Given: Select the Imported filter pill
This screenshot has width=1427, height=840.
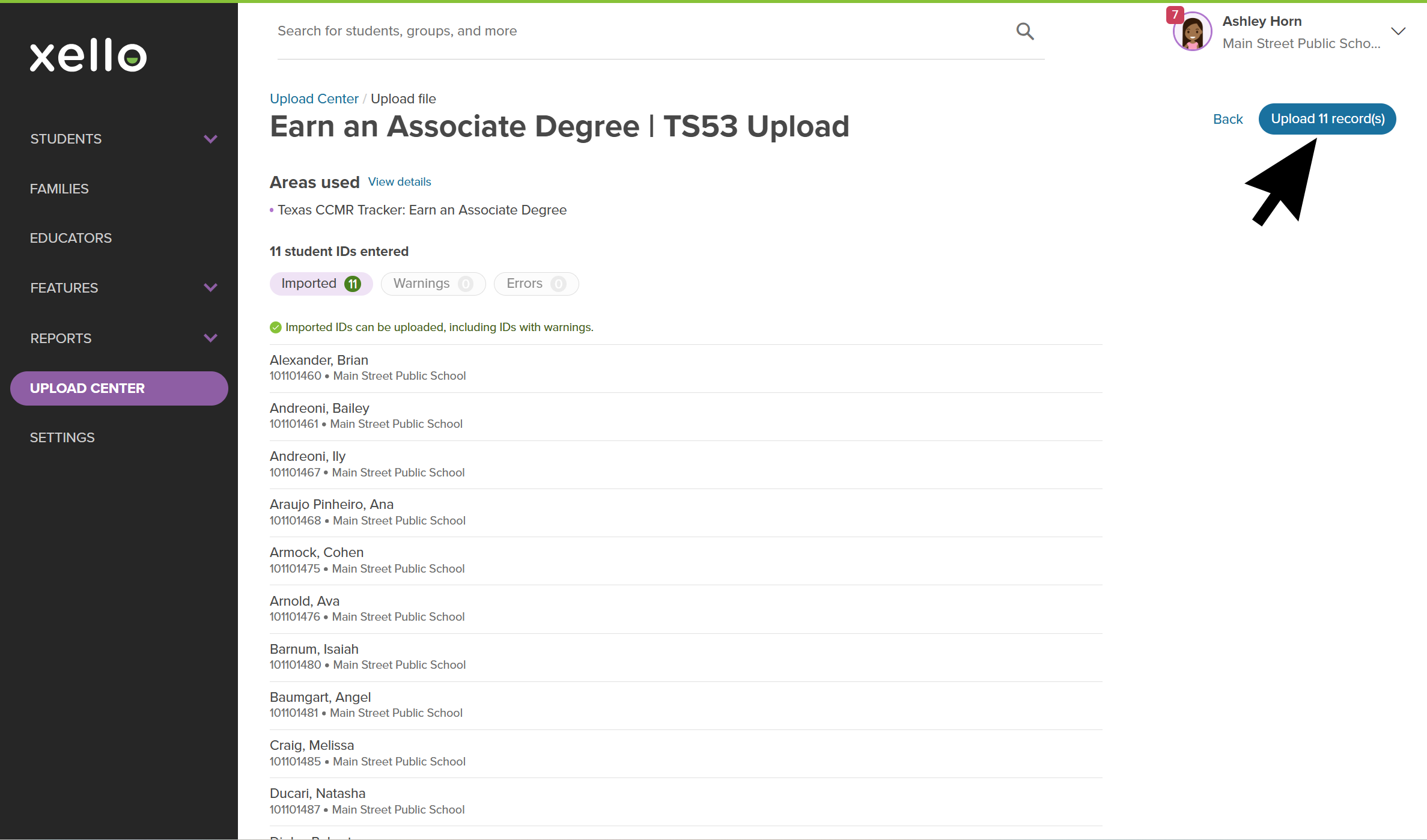Looking at the screenshot, I should [321, 284].
